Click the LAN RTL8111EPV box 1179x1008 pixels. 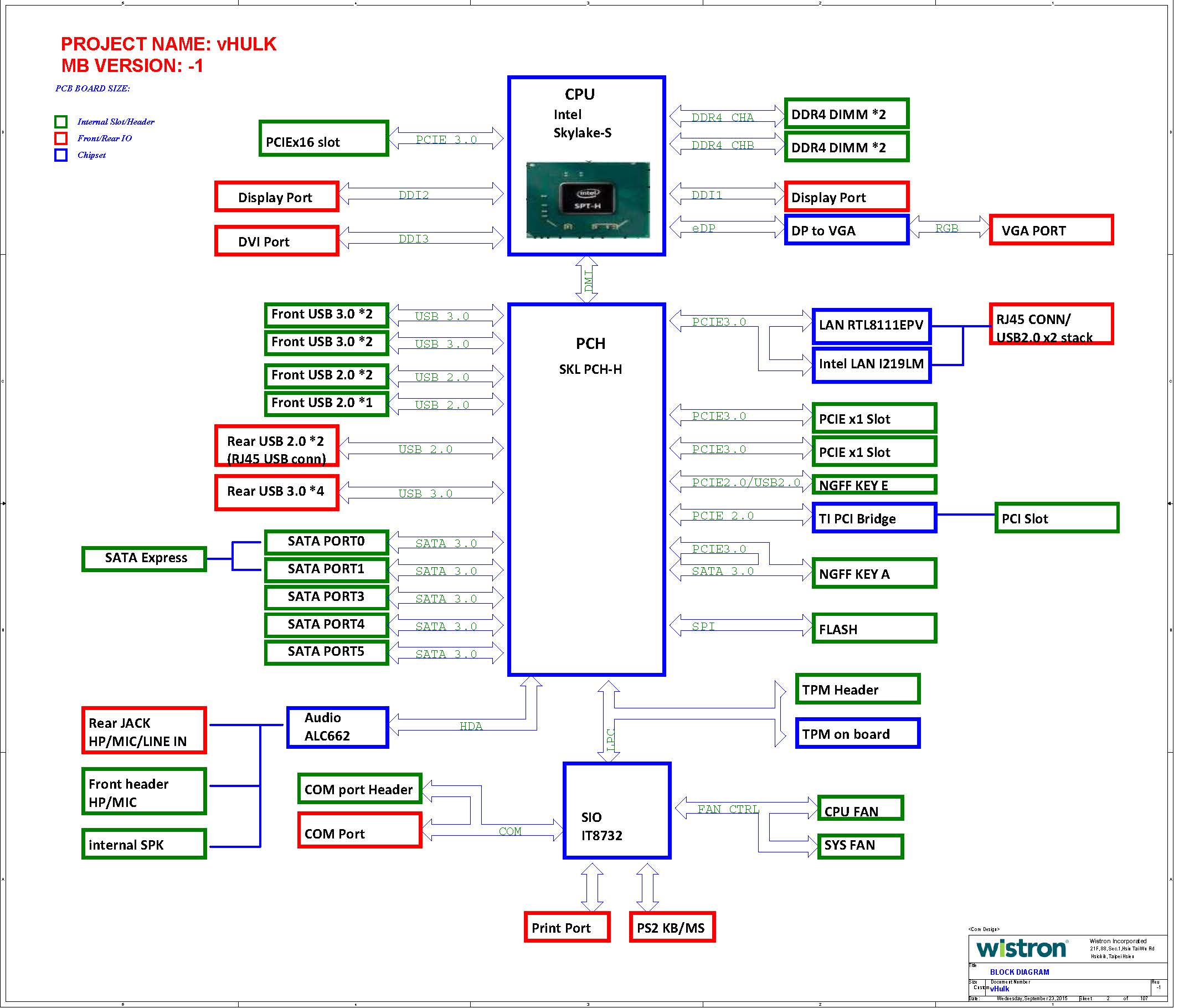[871, 325]
